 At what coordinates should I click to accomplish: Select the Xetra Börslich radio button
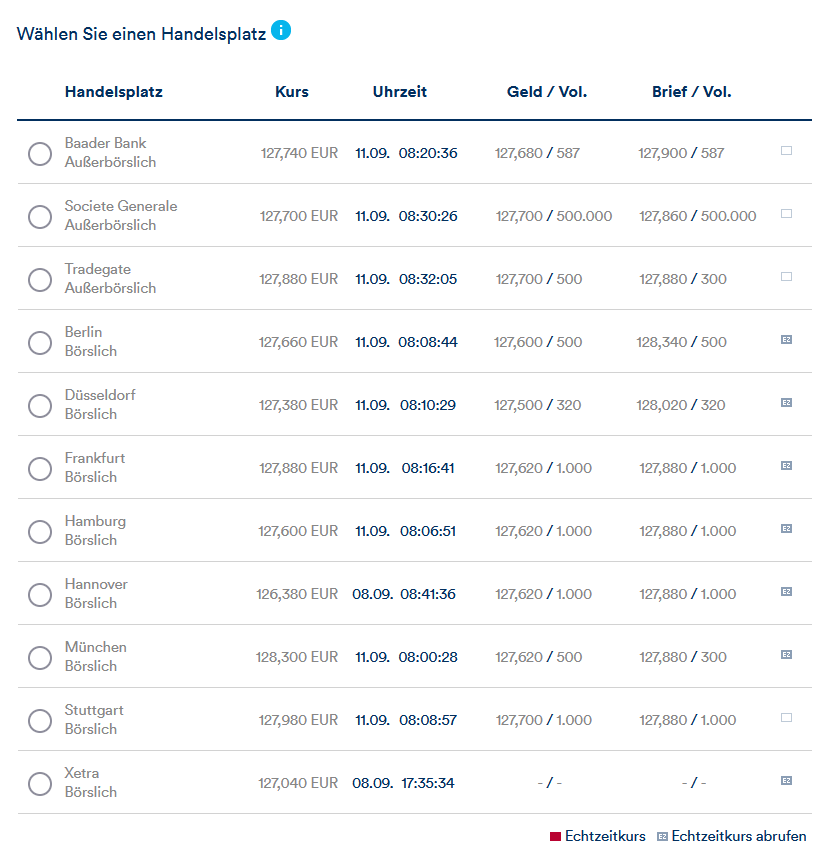(40, 784)
